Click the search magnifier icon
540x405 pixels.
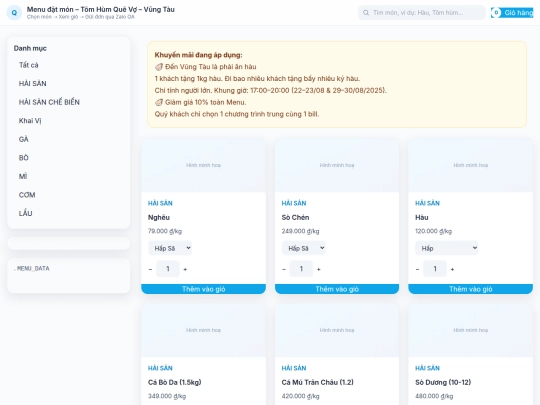366,13
